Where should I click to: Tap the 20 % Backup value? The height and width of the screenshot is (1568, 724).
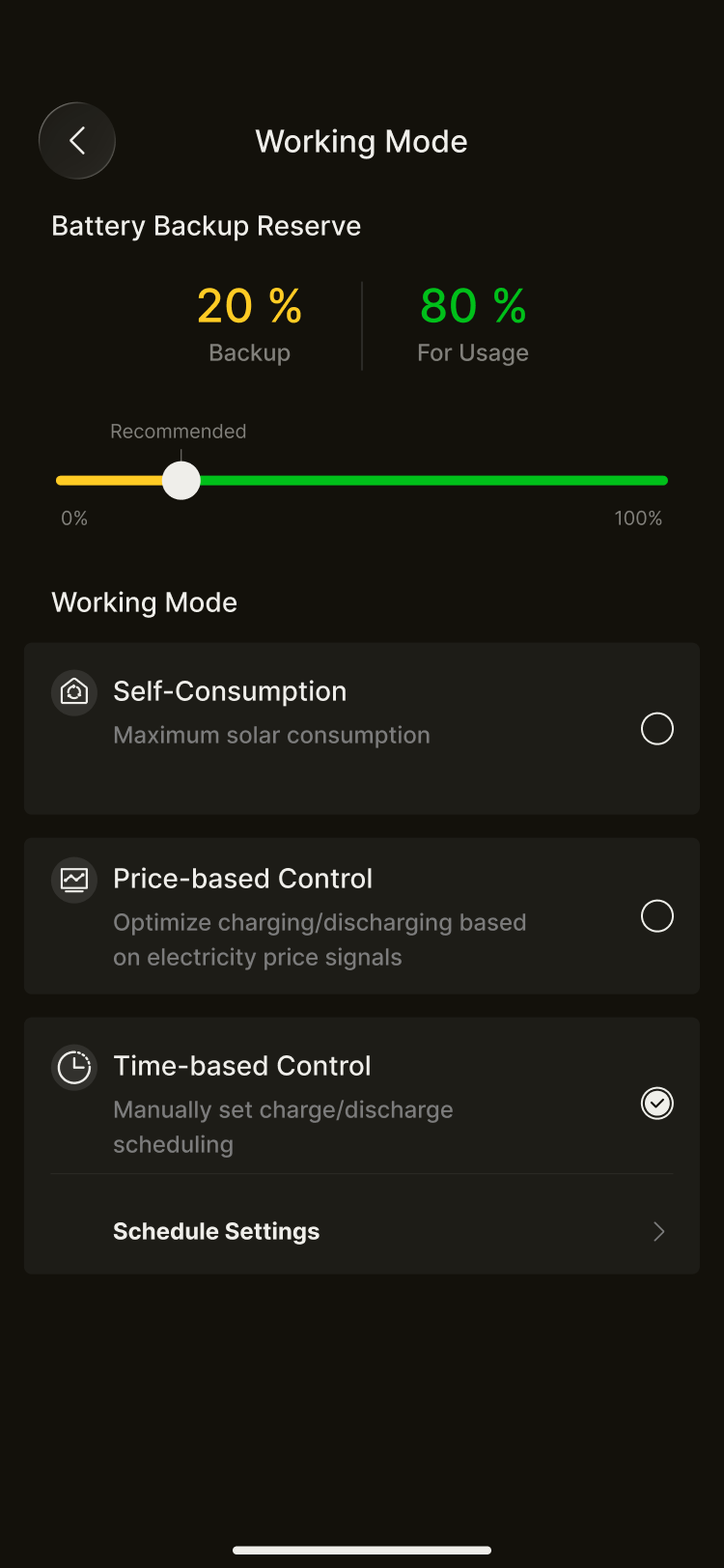pos(249,306)
